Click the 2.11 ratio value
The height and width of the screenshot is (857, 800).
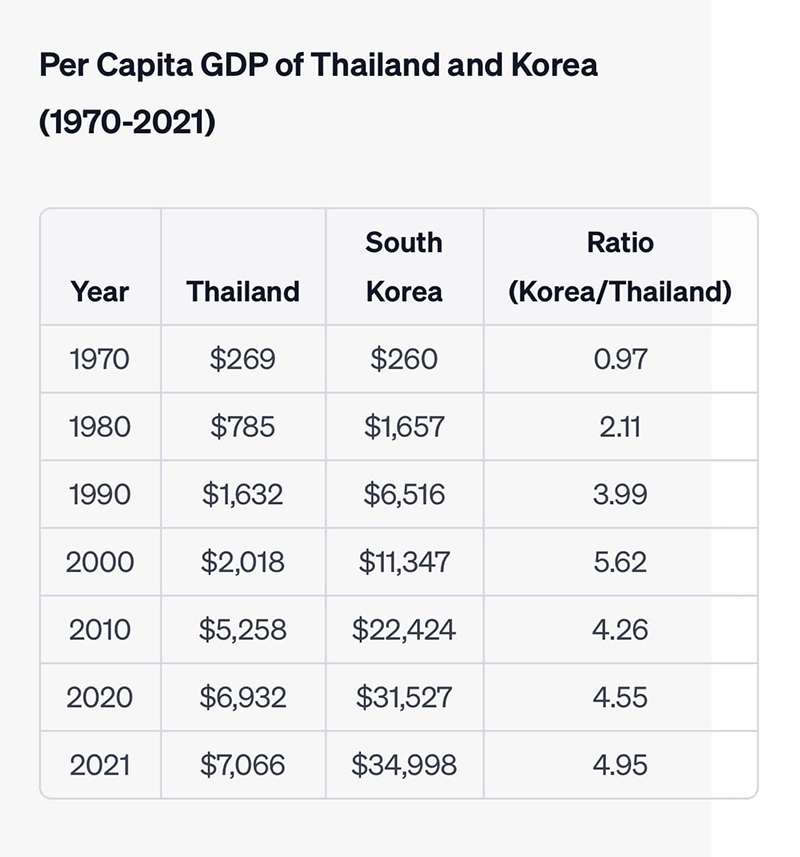coord(620,427)
